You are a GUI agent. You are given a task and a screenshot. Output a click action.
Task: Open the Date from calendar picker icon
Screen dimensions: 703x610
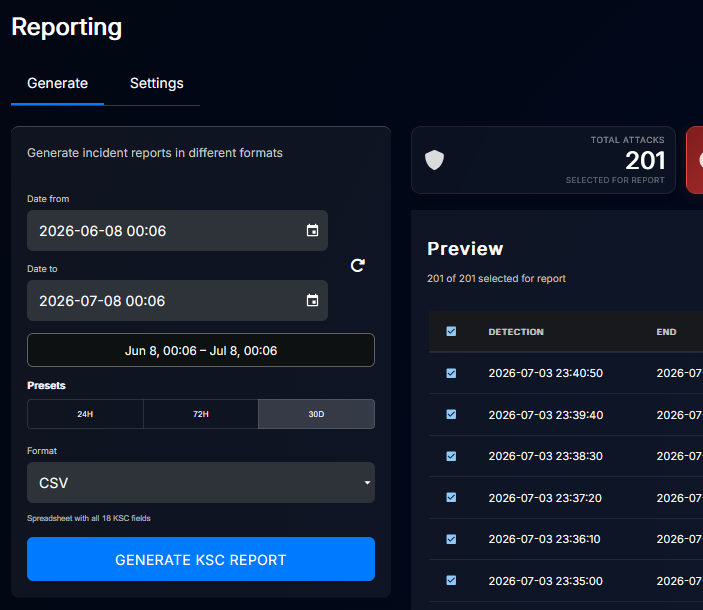pyautogui.click(x=312, y=230)
